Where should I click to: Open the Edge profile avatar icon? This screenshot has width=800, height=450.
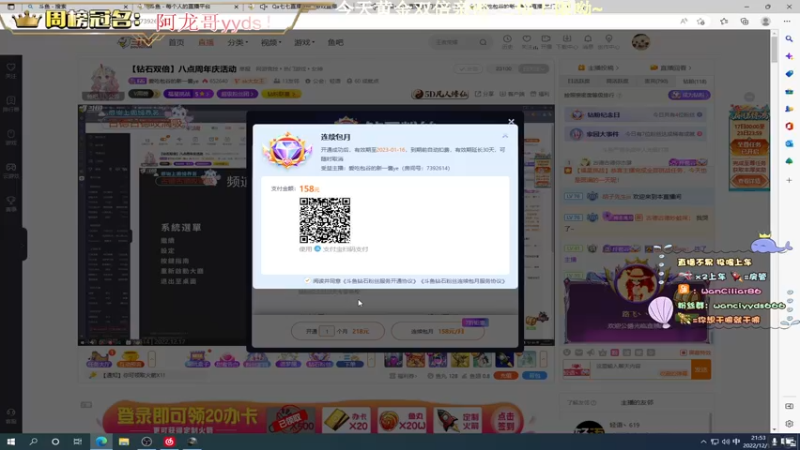point(765,21)
